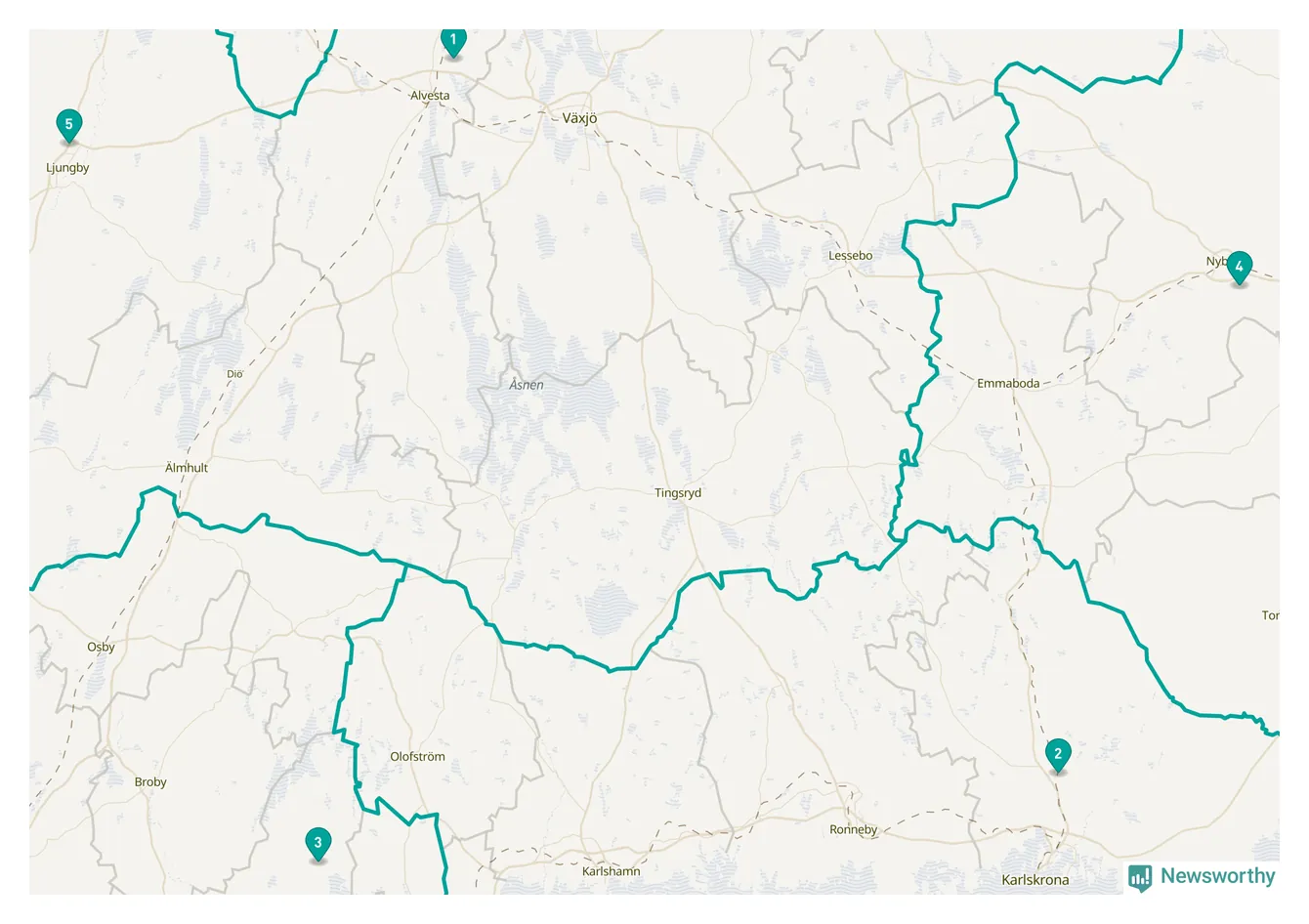Click the Olofström town label

[x=417, y=757]
